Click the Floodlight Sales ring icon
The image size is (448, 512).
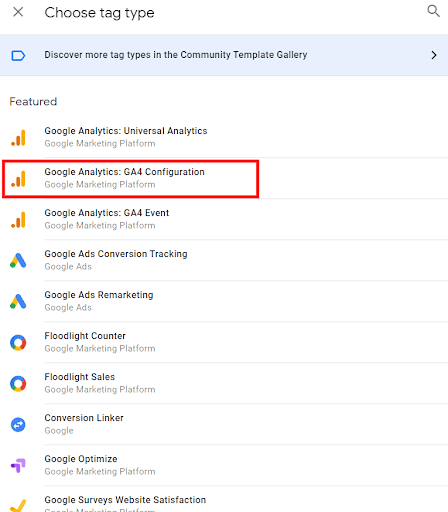pos(18,384)
